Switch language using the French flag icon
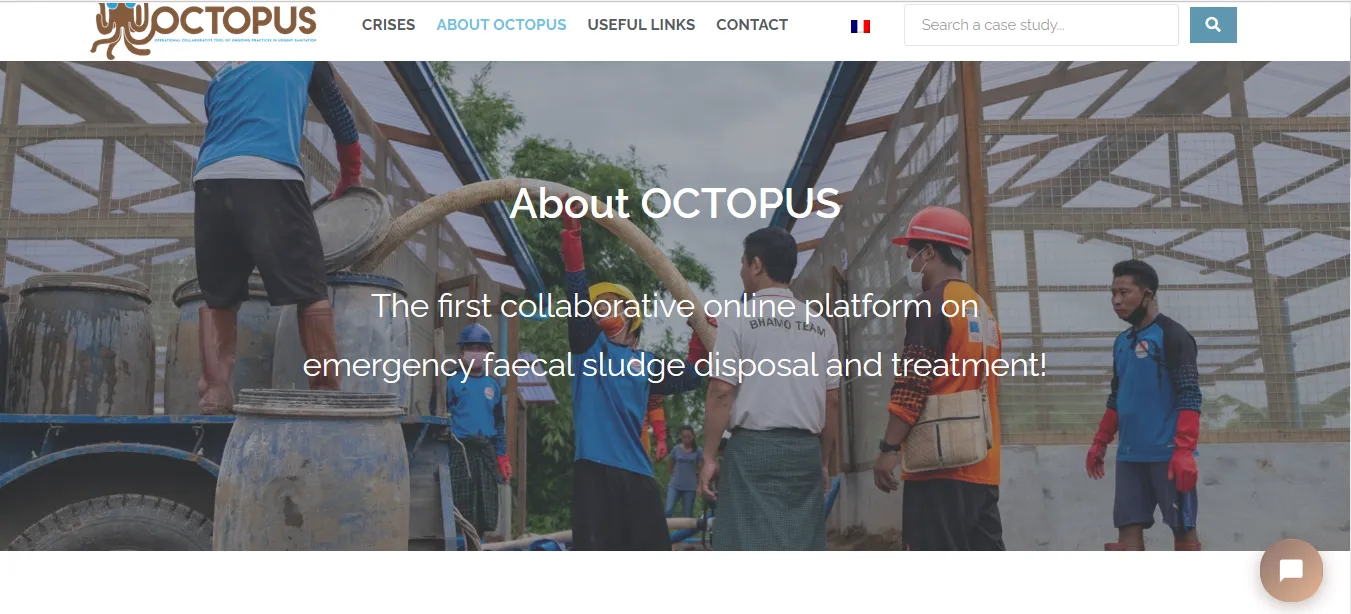This screenshot has width=1351, height=614. (x=860, y=26)
